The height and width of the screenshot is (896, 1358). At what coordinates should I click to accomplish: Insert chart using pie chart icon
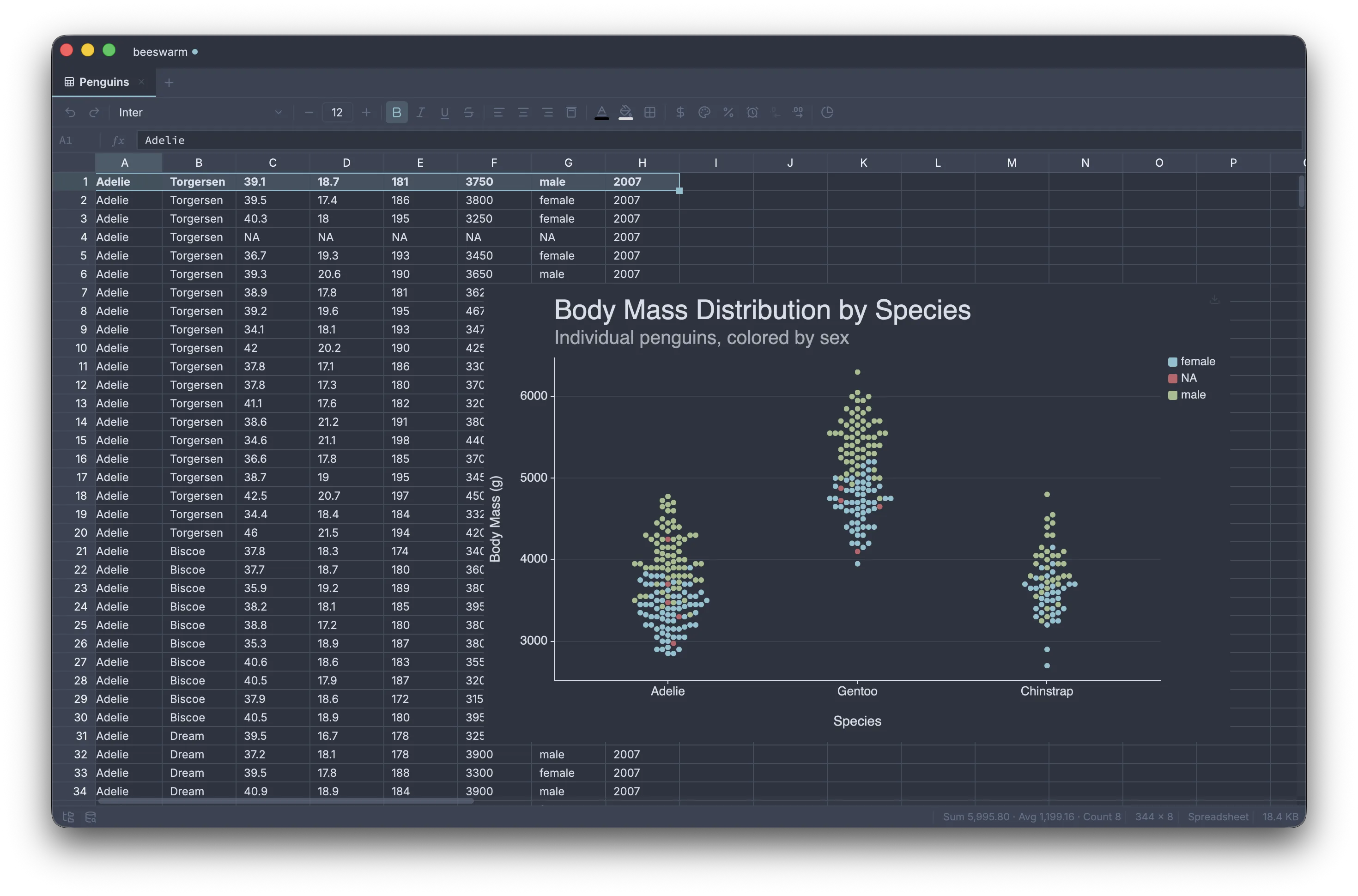tap(827, 113)
